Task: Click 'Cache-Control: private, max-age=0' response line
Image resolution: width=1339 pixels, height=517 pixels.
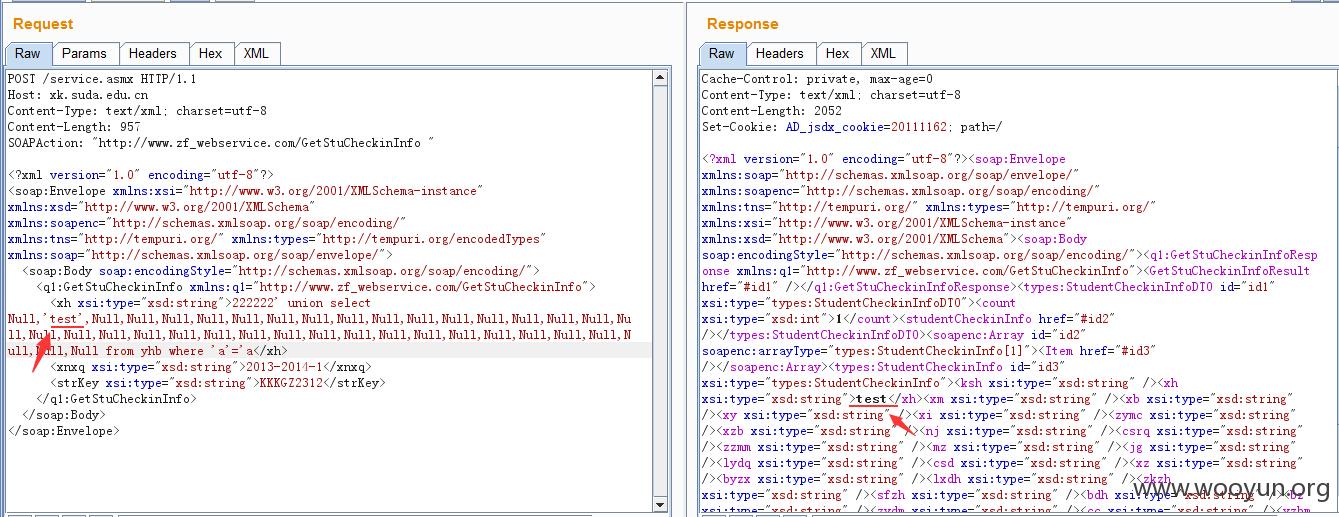Action: [x=817, y=79]
